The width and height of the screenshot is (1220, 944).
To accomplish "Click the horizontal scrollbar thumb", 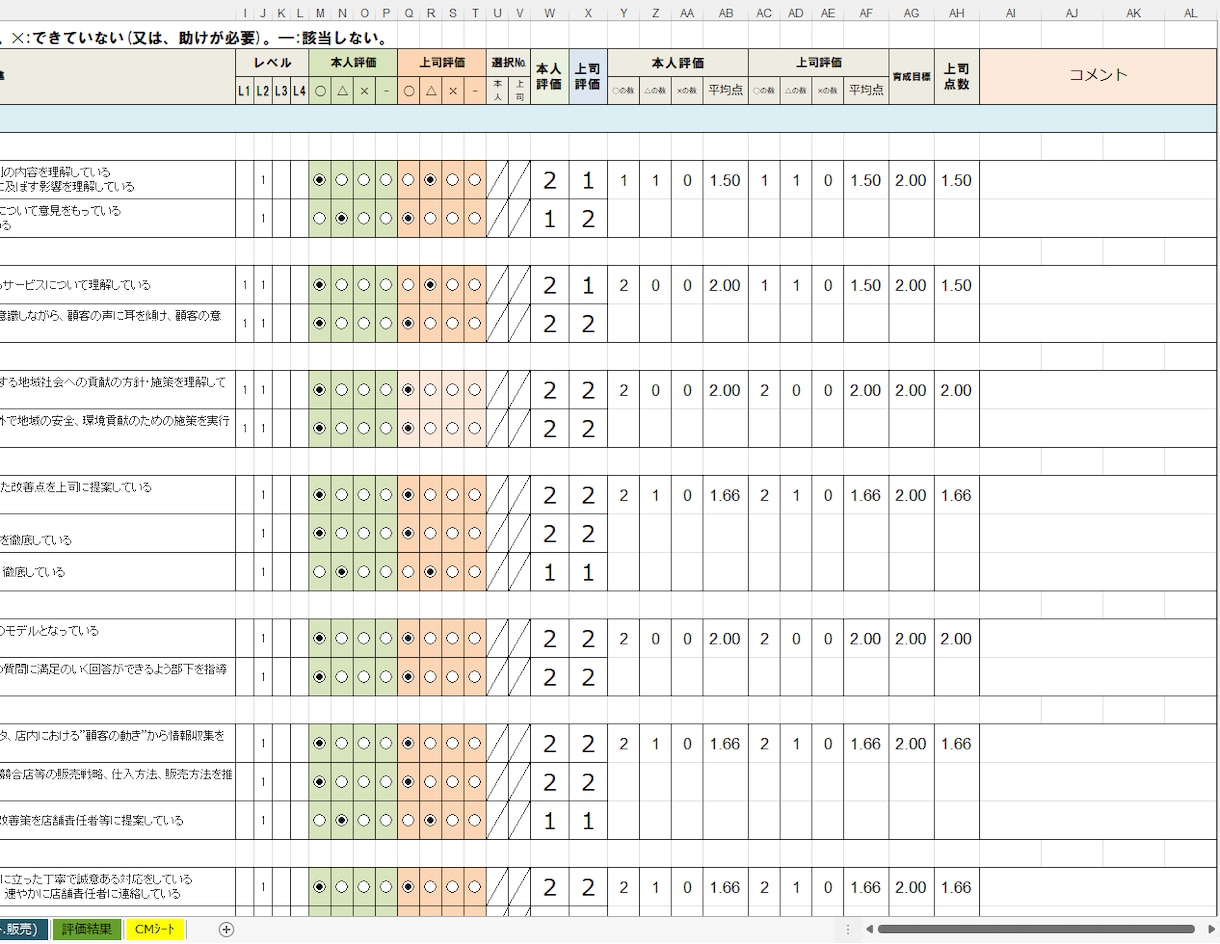I will (1035, 929).
